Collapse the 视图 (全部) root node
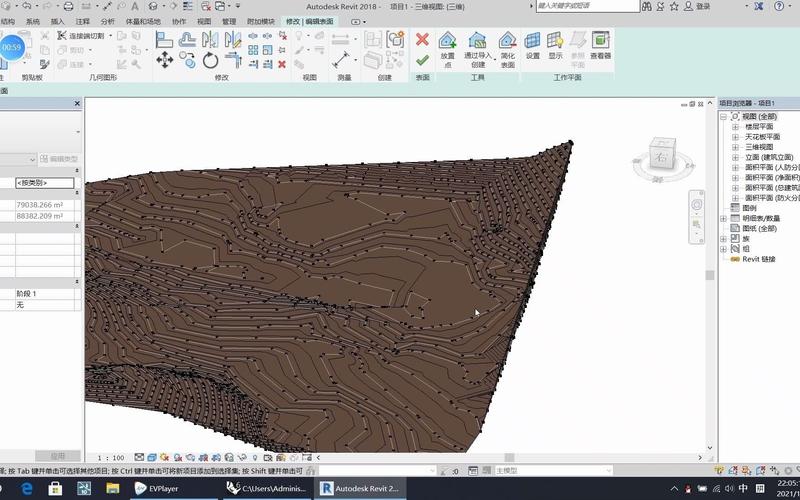 click(x=723, y=116)
